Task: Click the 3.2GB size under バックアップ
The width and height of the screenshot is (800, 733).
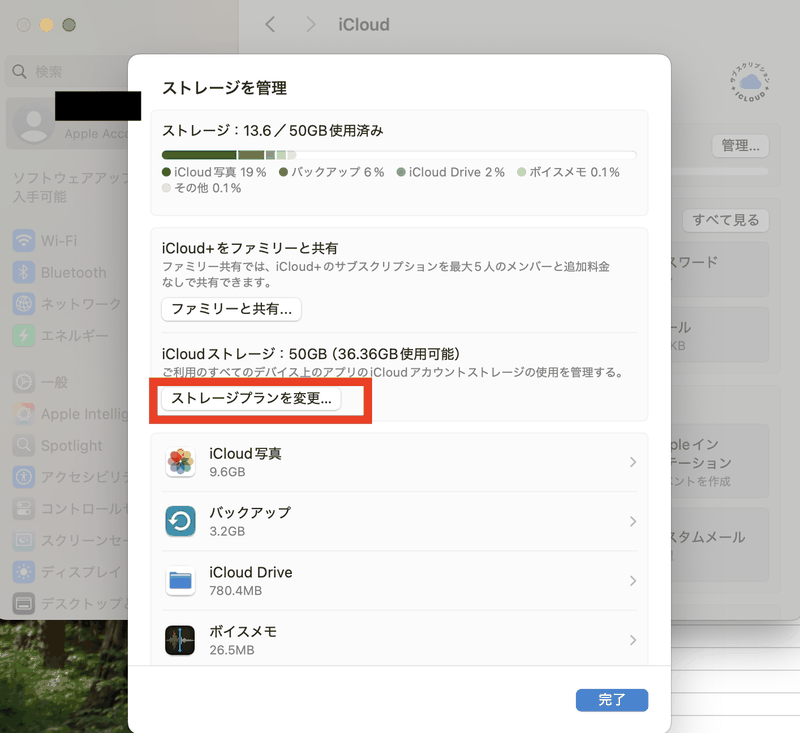Action: (228, 531)
